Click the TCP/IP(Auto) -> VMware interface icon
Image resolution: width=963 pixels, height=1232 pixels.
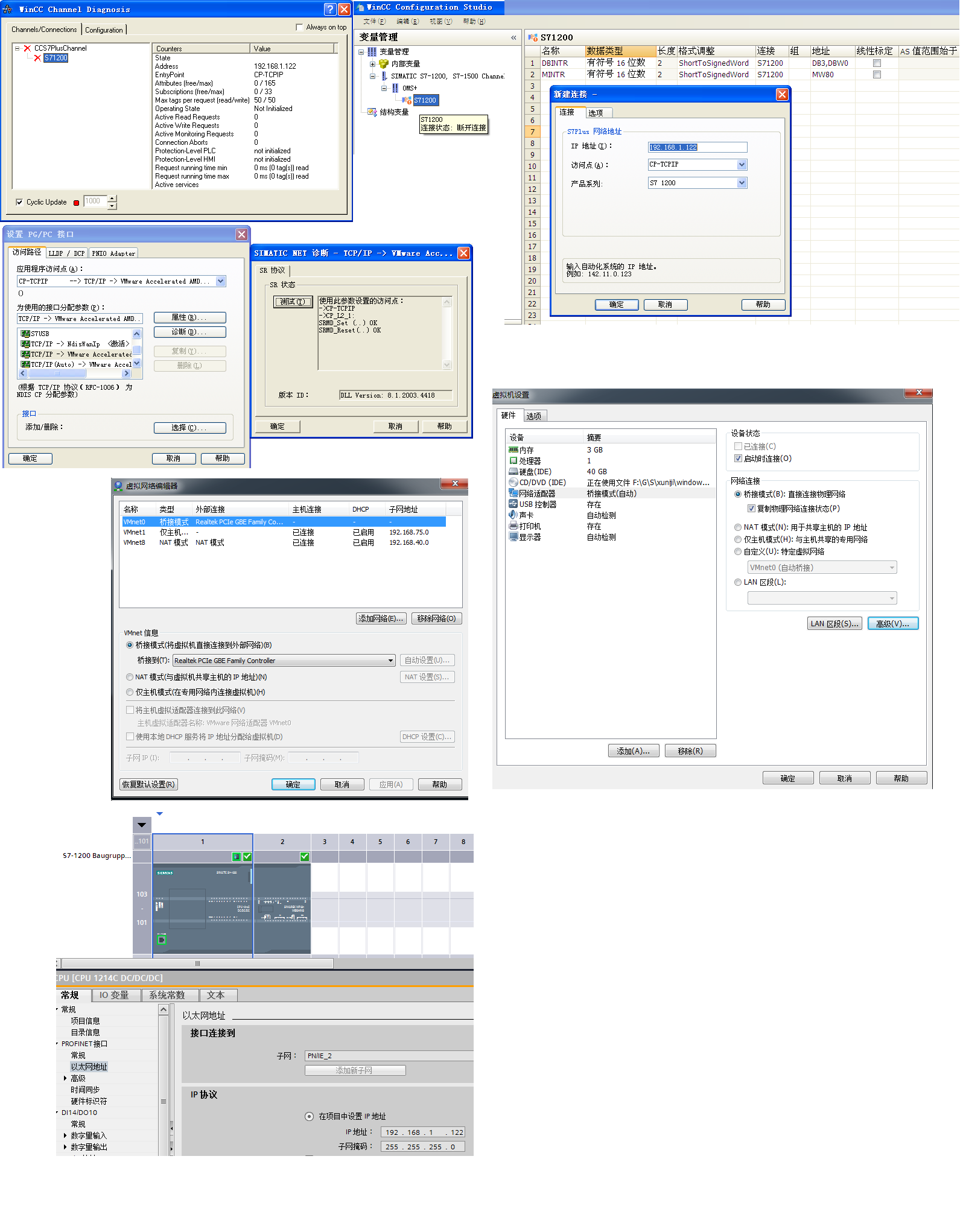[x=25, y=364]
